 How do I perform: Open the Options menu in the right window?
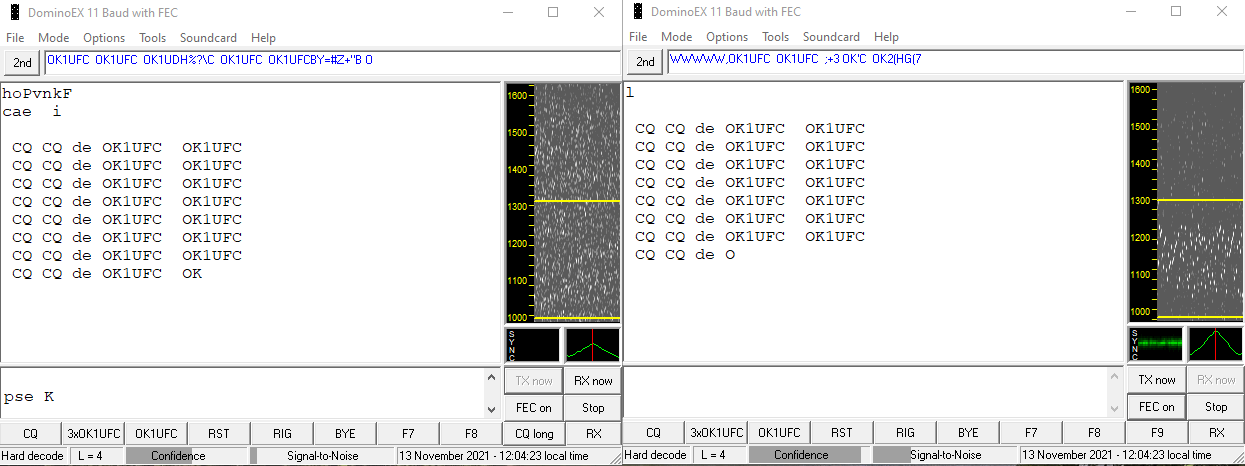(727, 37)
